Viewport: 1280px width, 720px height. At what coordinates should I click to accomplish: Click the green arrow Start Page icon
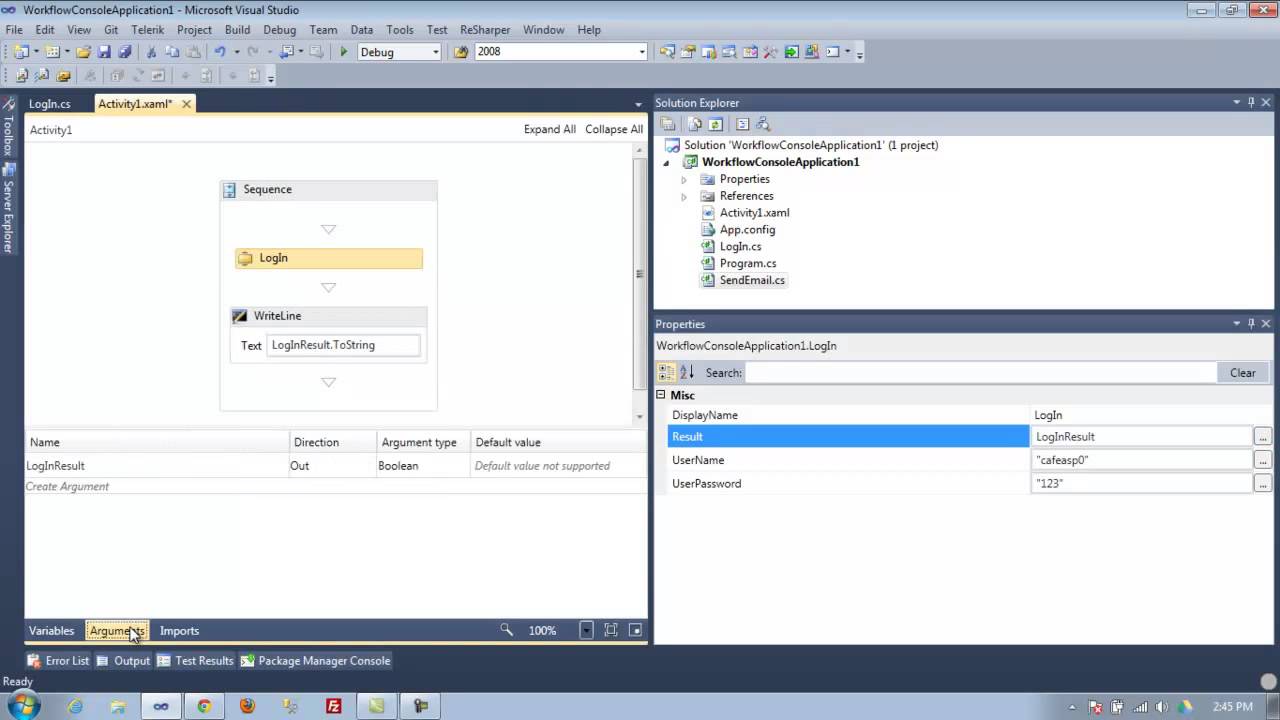point(791,52)
